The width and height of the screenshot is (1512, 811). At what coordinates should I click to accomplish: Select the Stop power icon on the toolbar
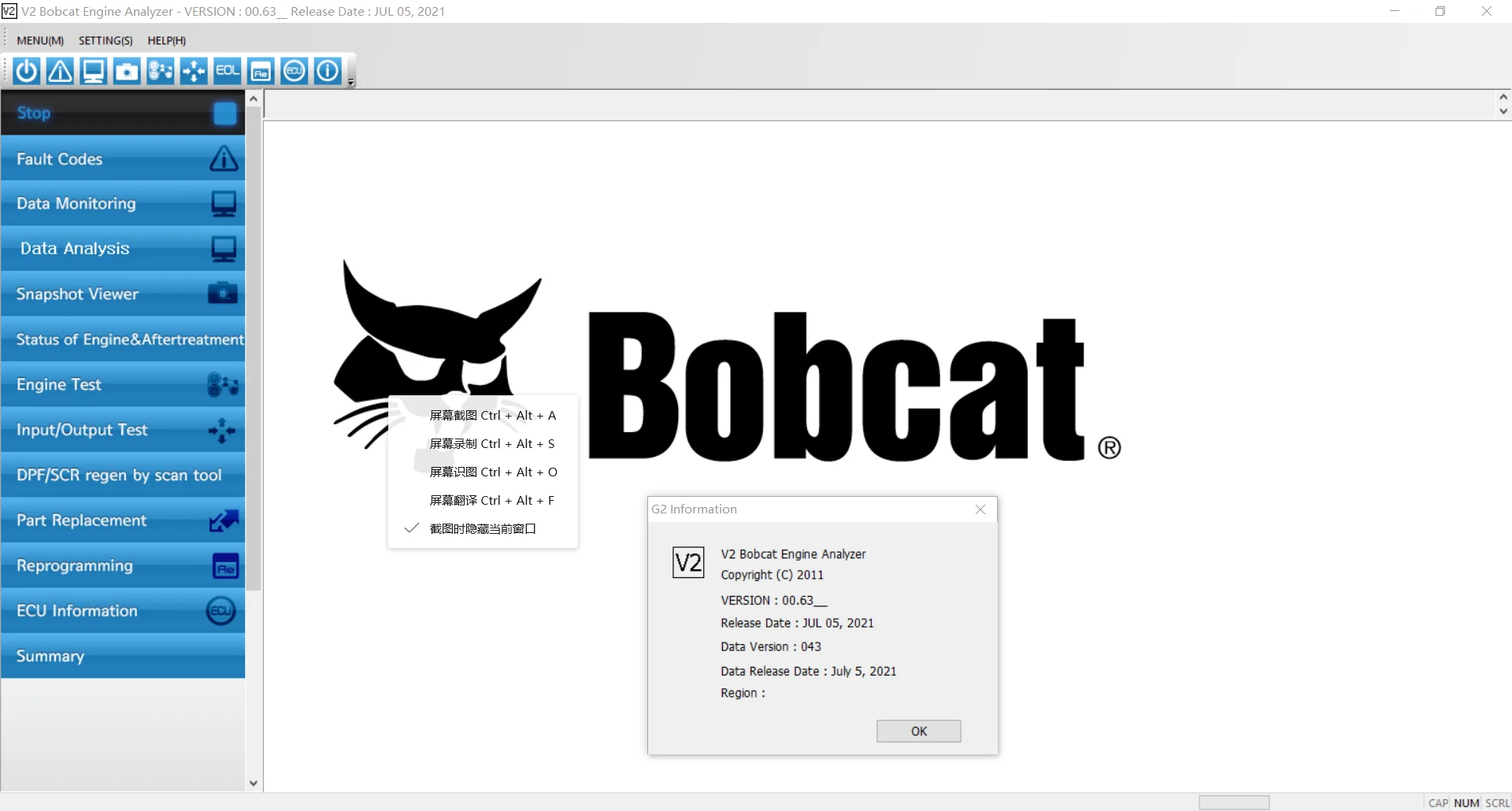click(26, 70)
